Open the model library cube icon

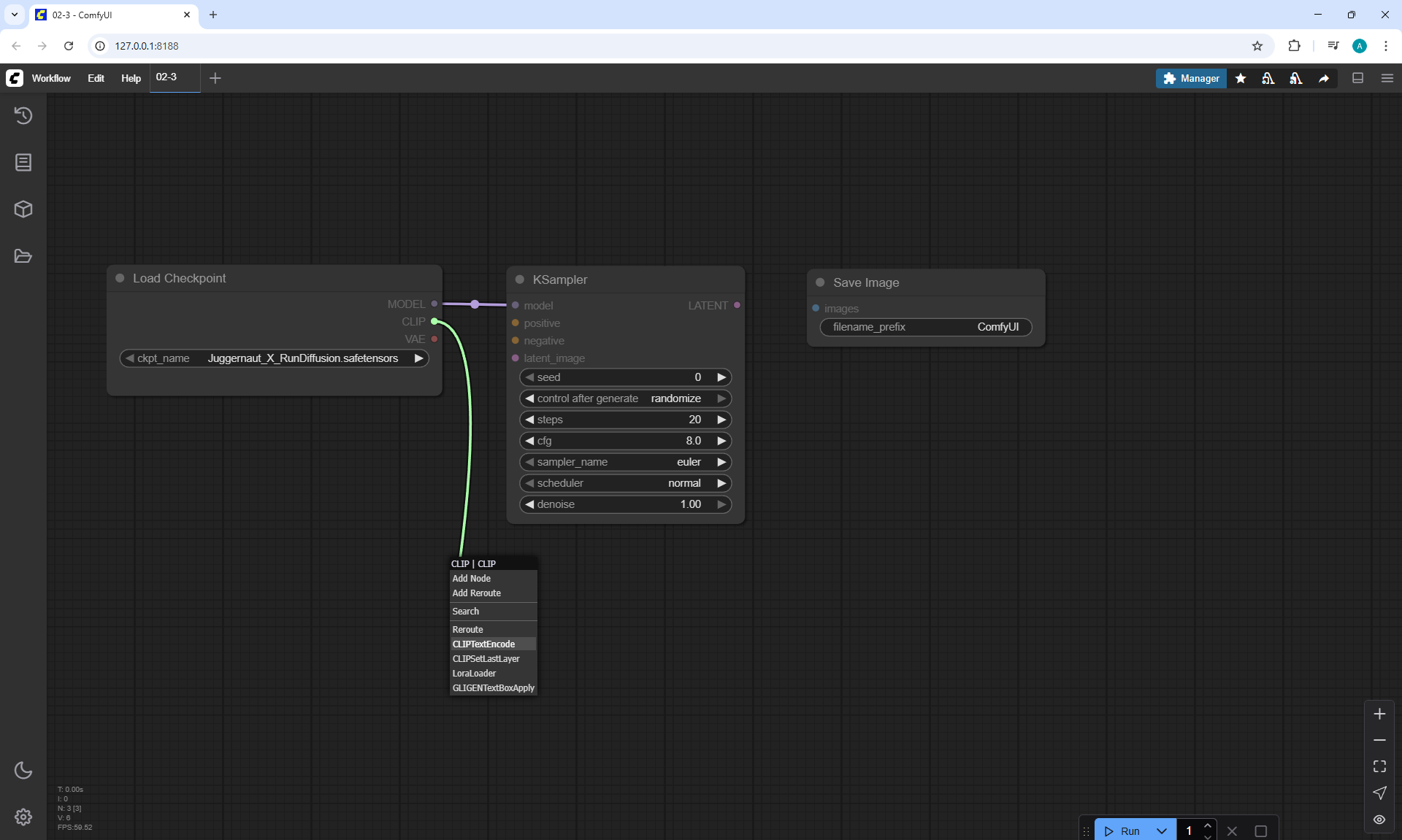(23, 209)
